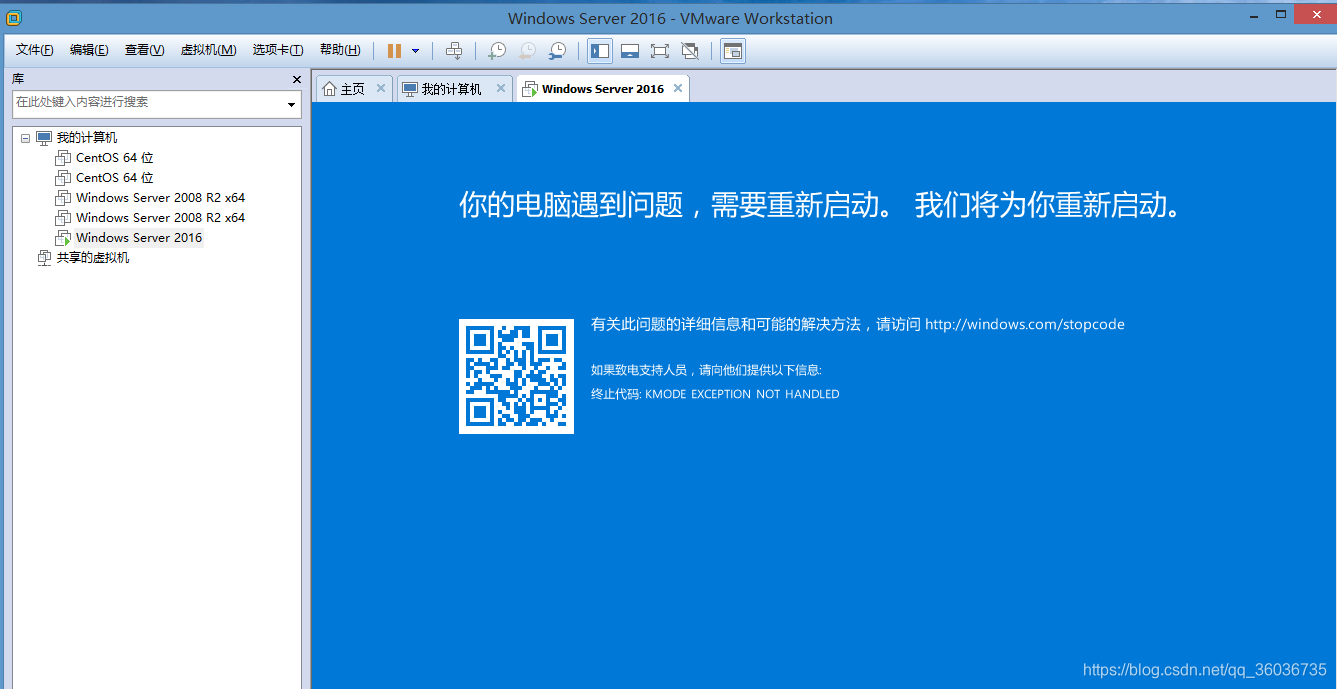Open the 查看(V) menu
This screenshot has width=1337, height=689.
(x=144, y=50)
